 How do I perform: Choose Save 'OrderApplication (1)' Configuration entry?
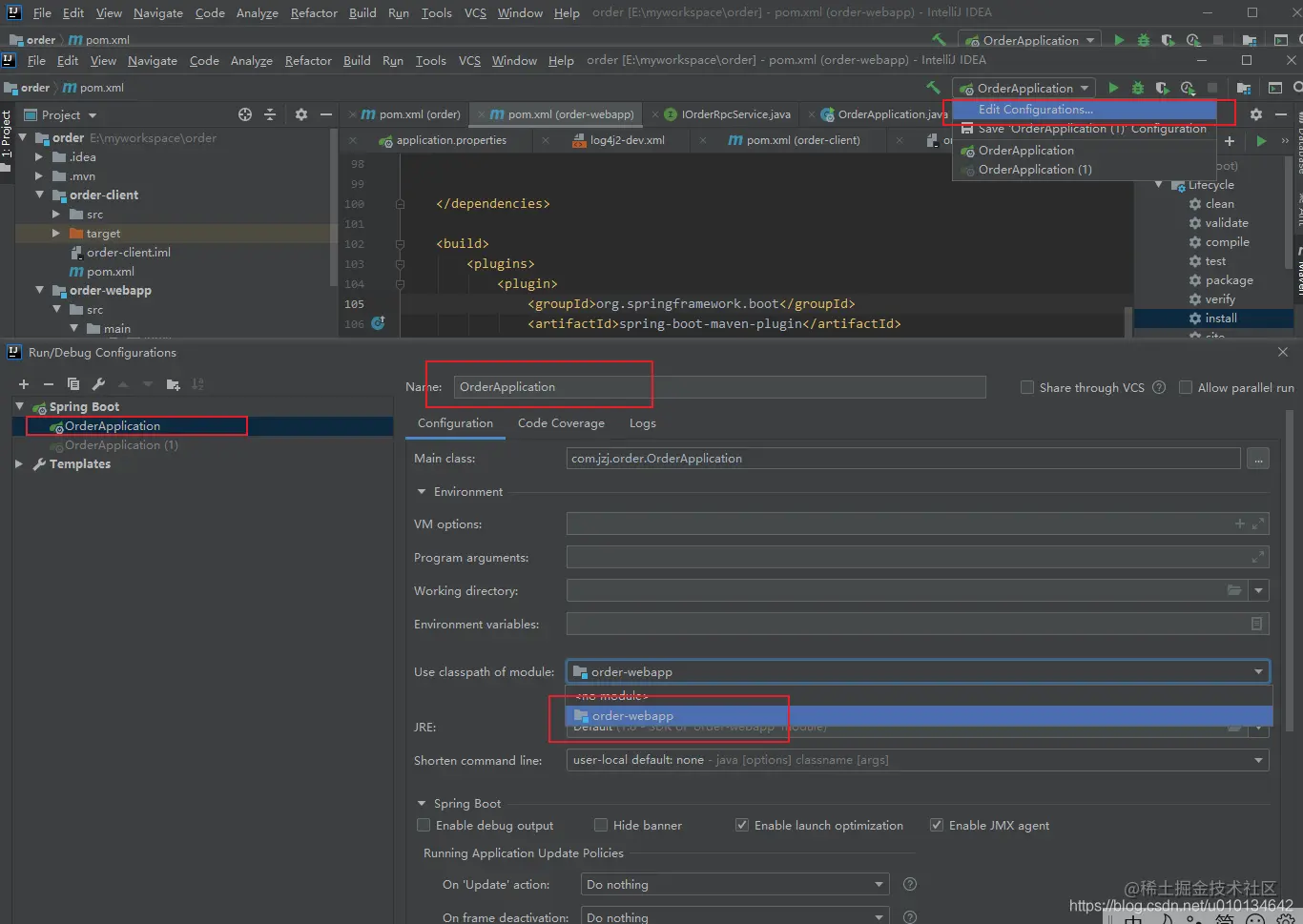click(x=1084, y=129)
